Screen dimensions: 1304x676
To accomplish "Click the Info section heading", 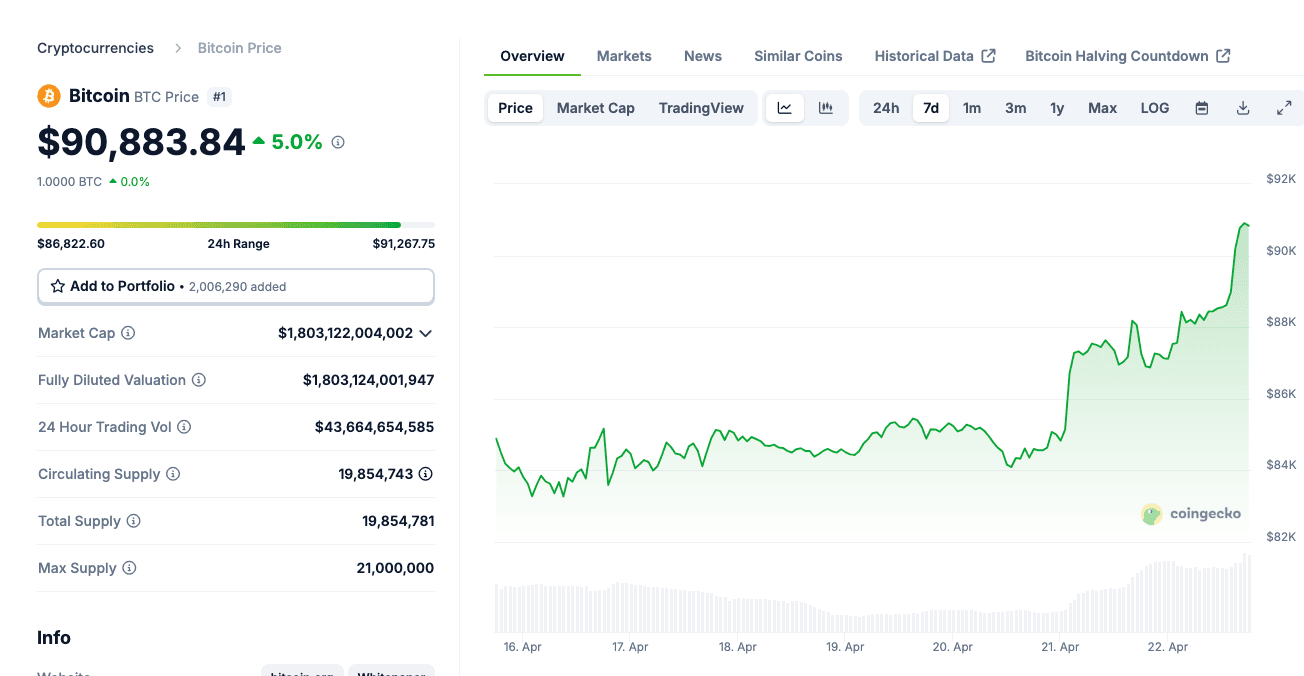I will 54,638.
